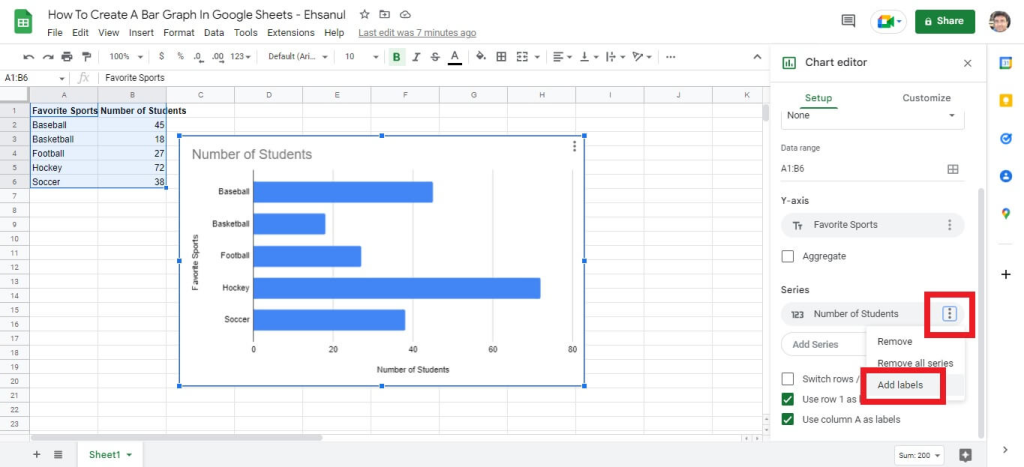Print the spreadsheet using printer icon

point(67,57)
